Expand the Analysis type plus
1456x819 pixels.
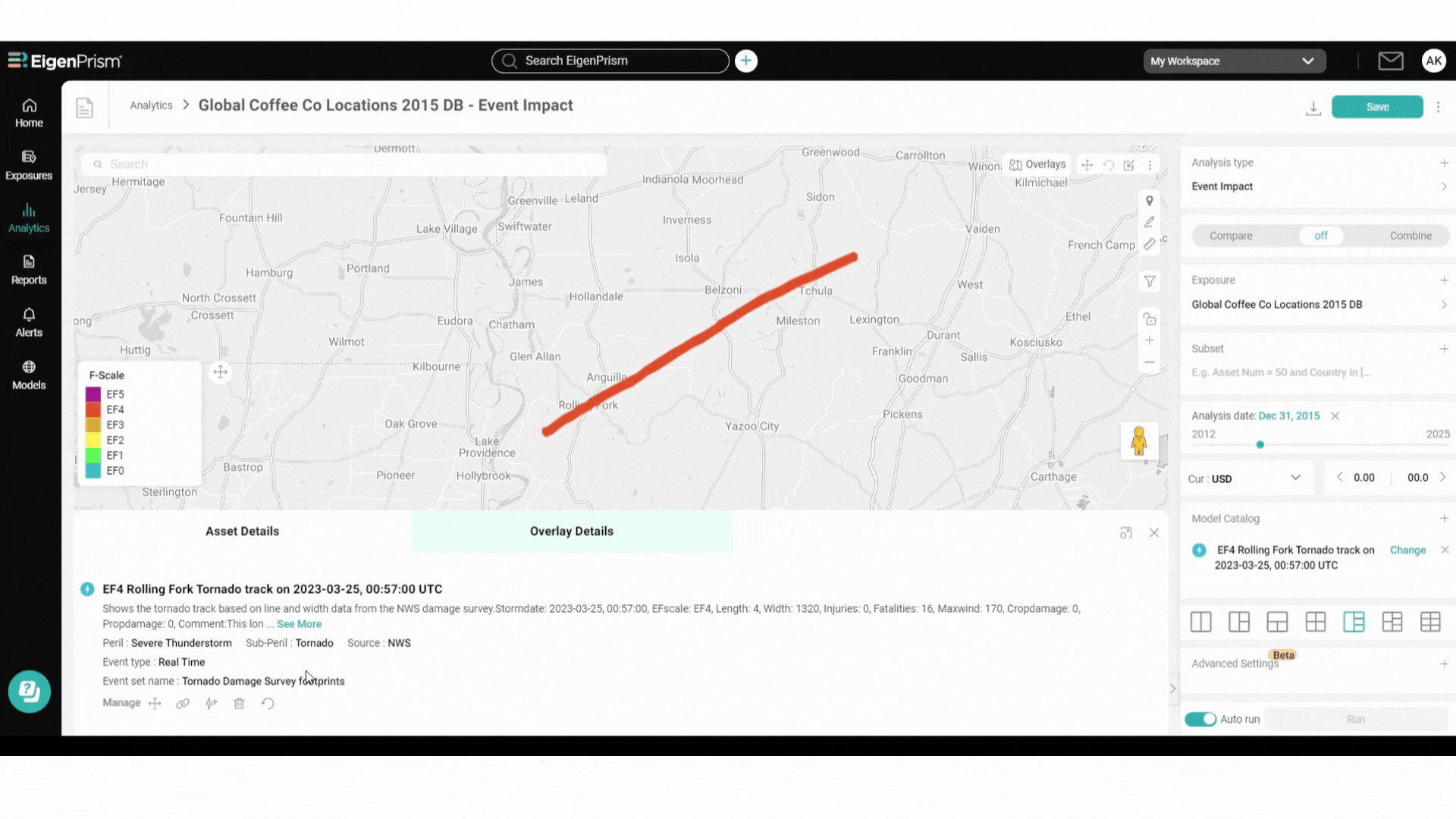(1444, 163)
